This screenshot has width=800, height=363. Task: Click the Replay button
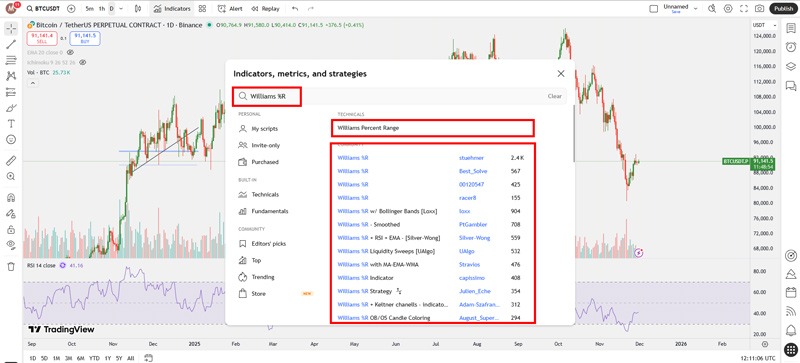(265, 9)
